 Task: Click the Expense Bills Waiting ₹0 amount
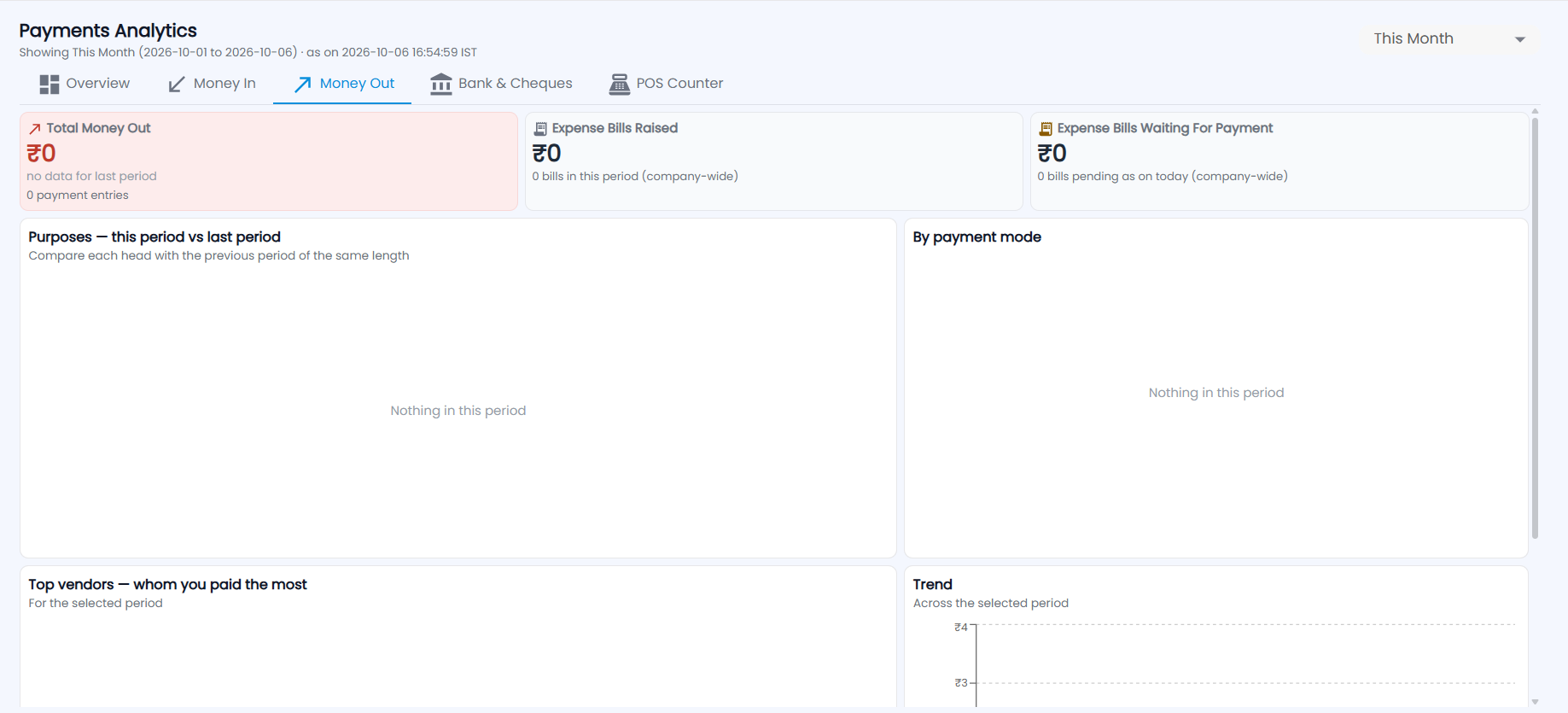1052,154
